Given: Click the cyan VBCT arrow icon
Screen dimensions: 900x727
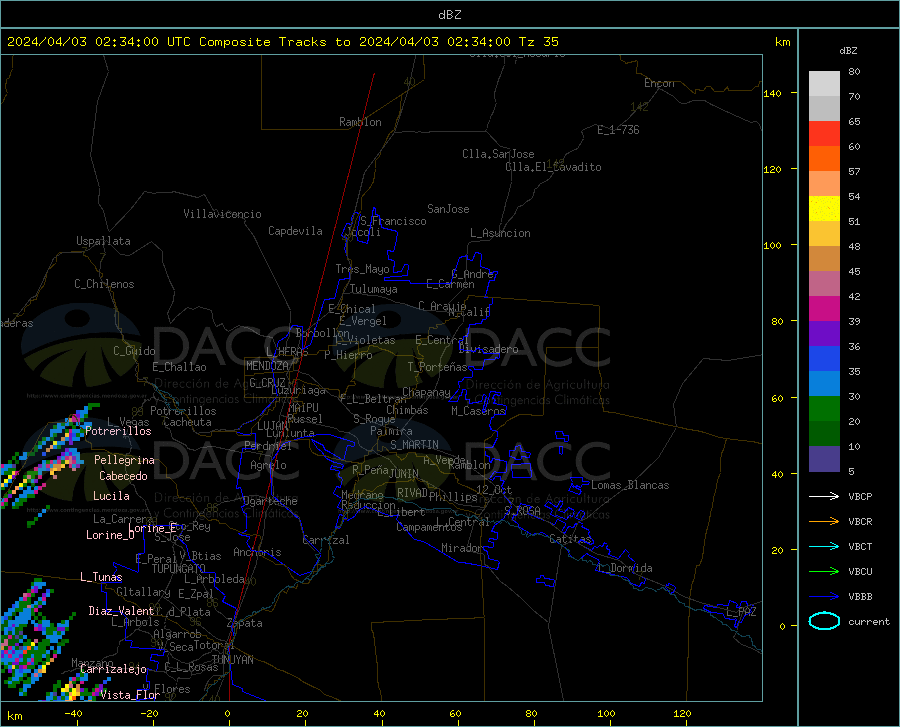Looking at the screenshot, I should pyautogui.click(x=824, y=546).
